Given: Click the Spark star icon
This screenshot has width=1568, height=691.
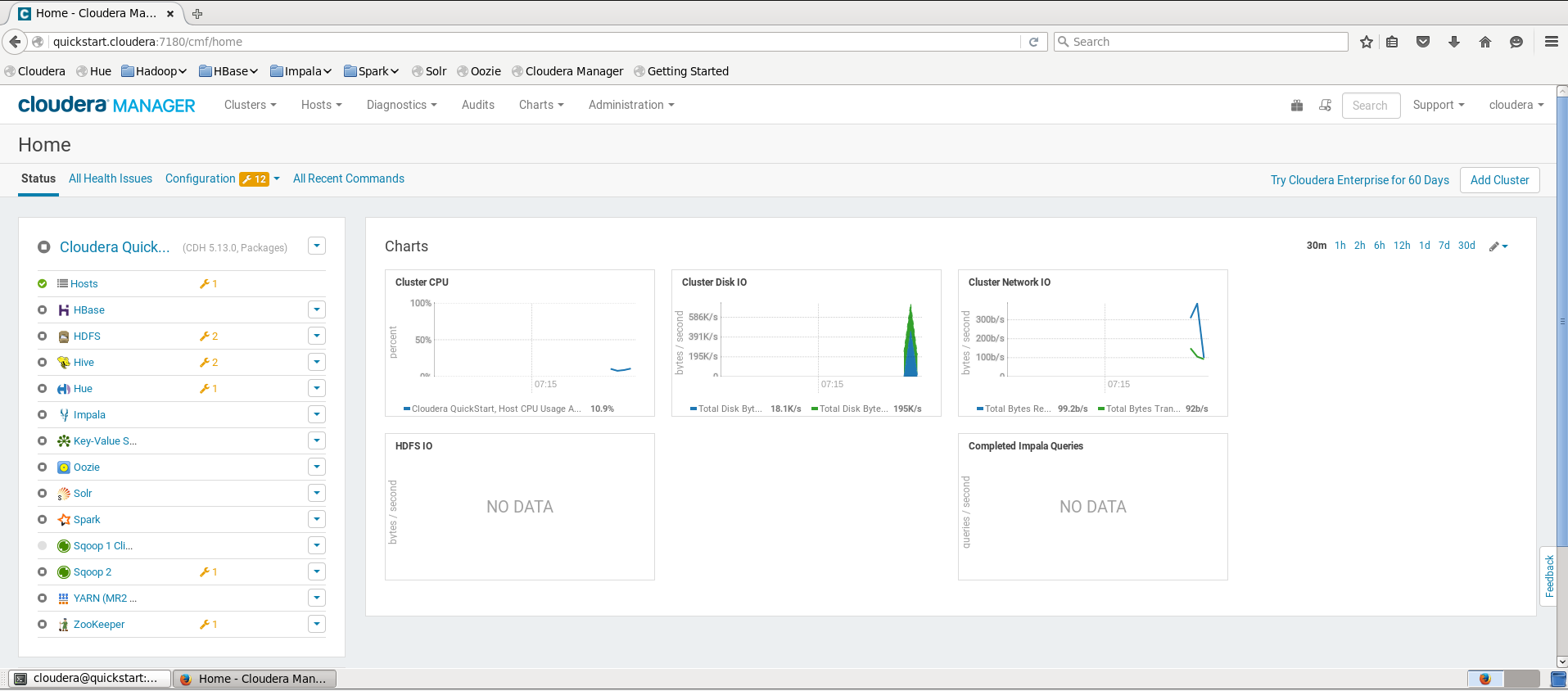Looking at the screenshot, I should pos(63,520).
